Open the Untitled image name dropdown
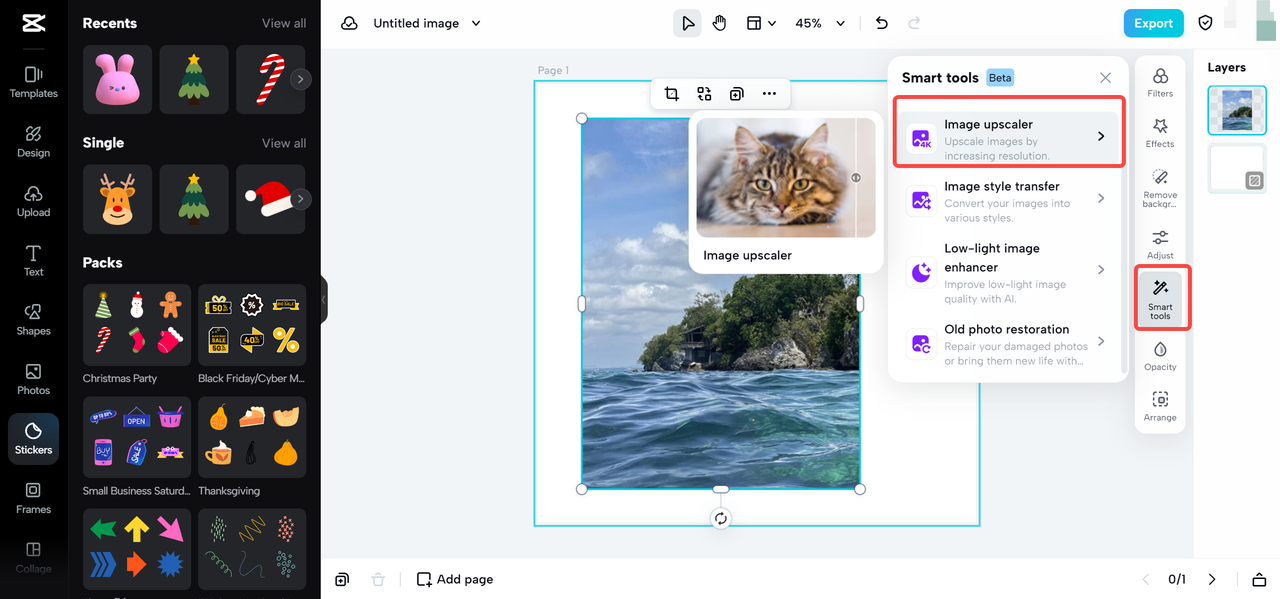 click(427, 23)
